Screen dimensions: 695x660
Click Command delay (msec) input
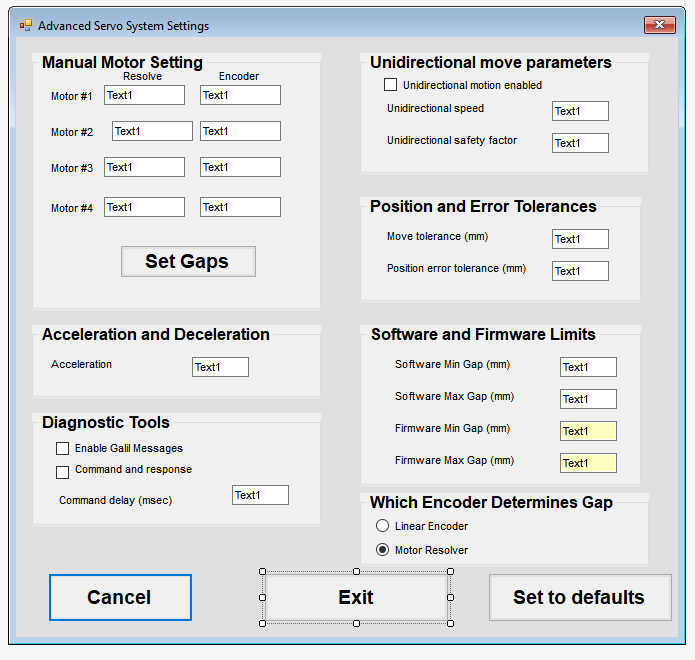click(260, 495)
